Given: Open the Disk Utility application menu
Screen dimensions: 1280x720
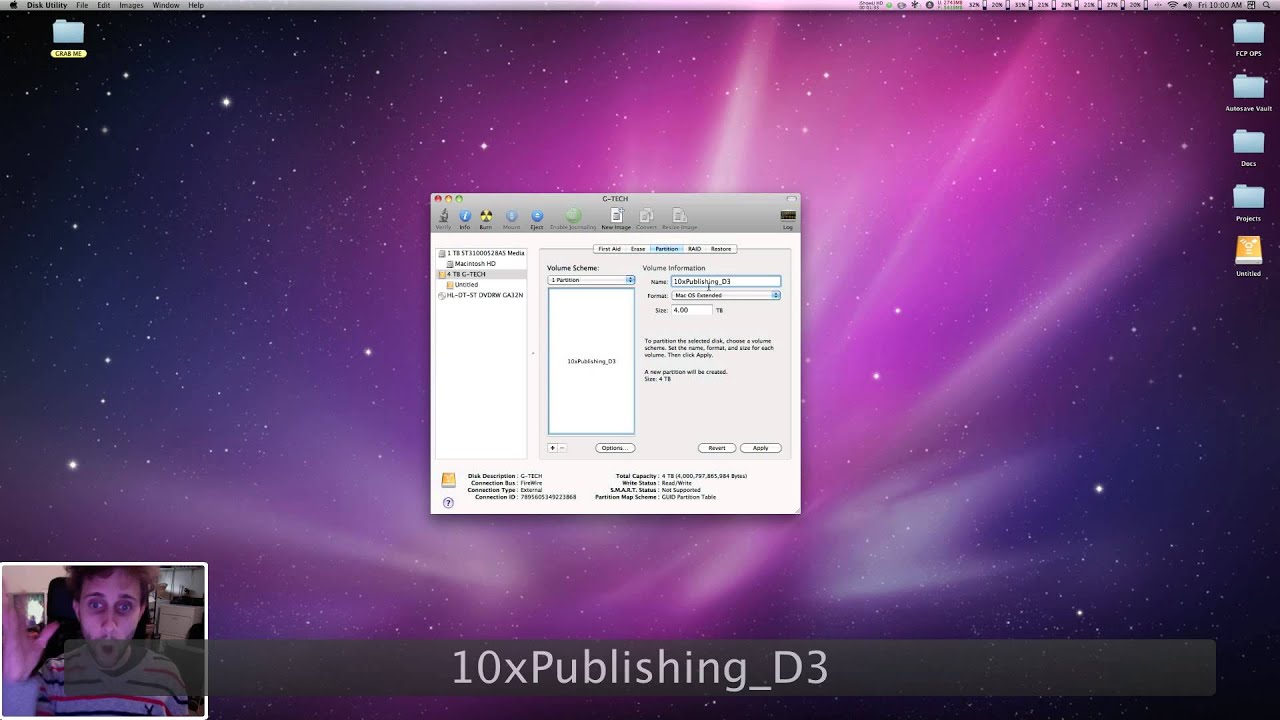Looking at the screenshot, I should (47, 5).
